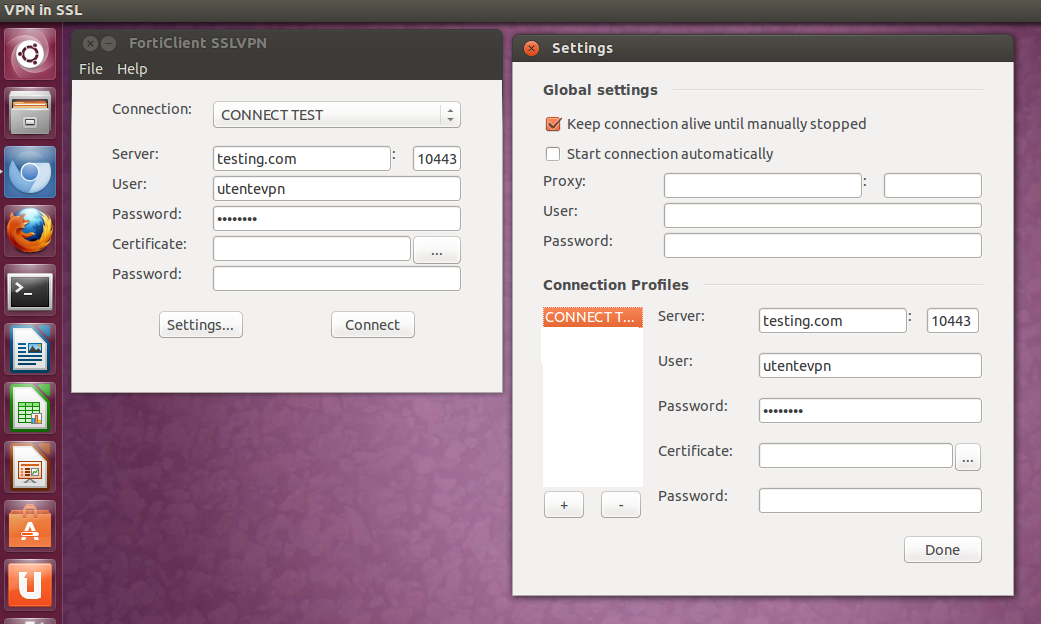Click the Proxy address input field
The width and height of the screenshot is (1041, 624).
(x=762, y=185)
